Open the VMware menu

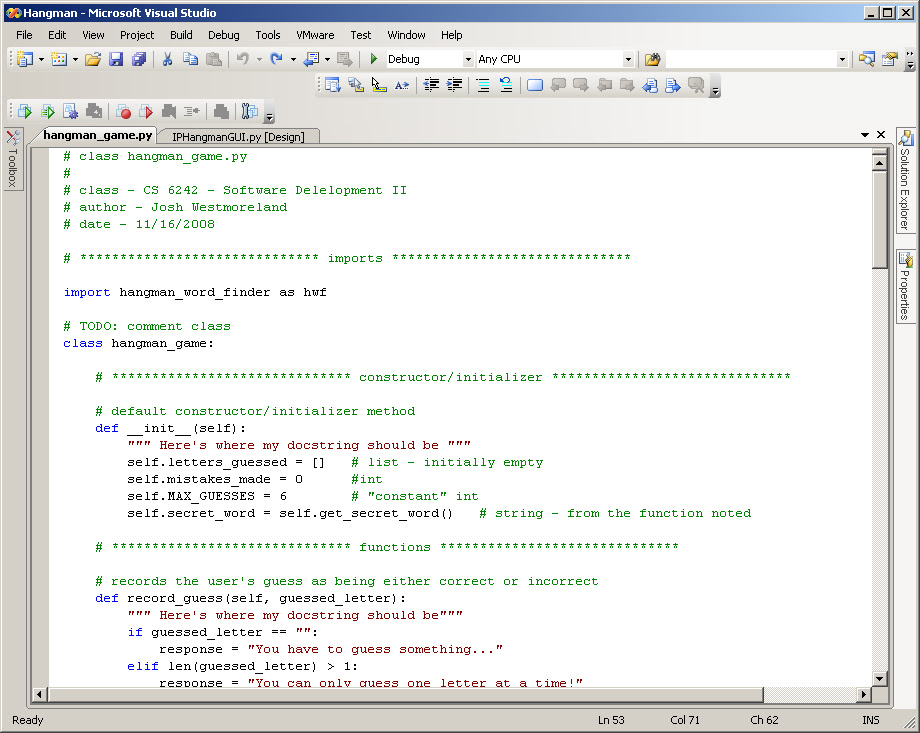315,35
